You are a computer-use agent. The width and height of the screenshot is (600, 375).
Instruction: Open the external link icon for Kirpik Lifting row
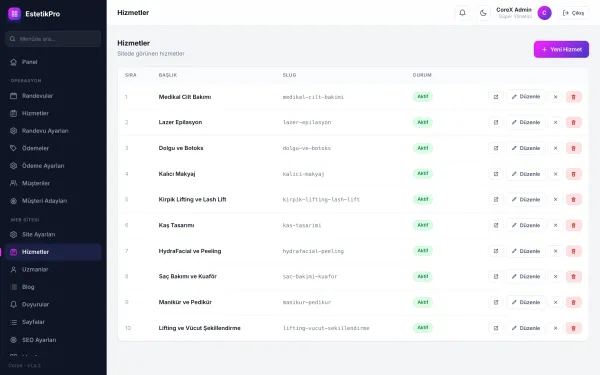(x=496, y=199)
